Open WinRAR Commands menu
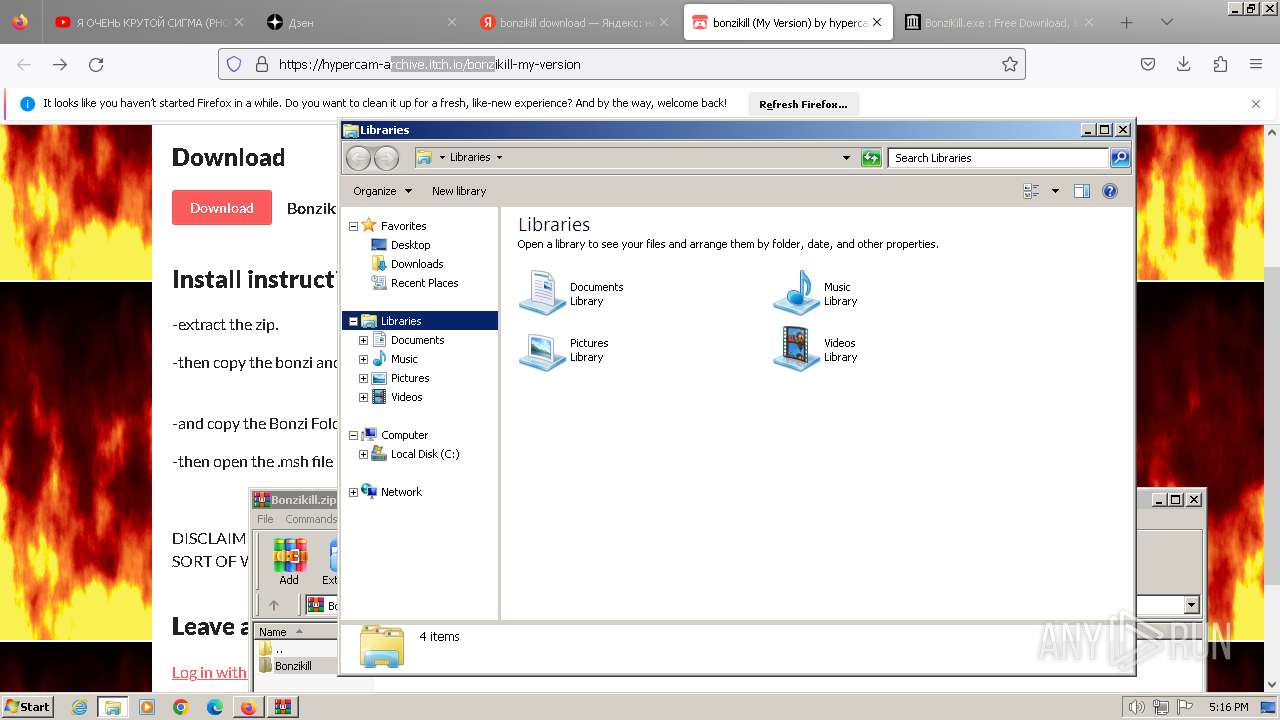The height and width of the screenshot is (720, 1280). tap(311, 519)
